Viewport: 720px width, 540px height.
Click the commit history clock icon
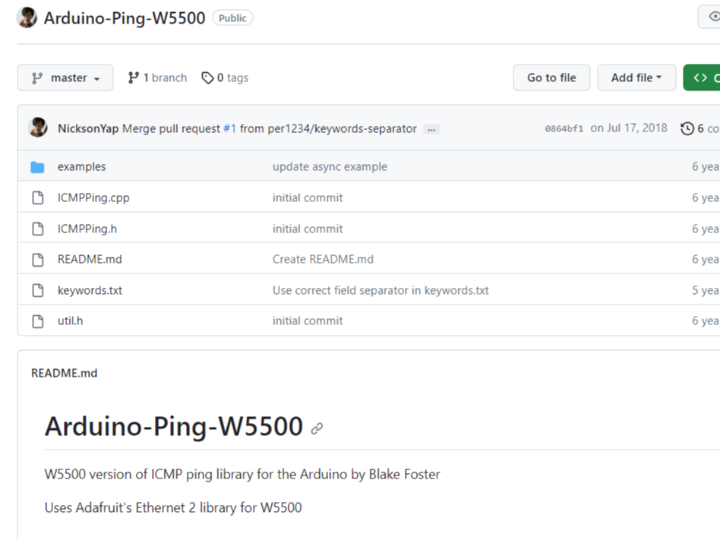point(687,129)
